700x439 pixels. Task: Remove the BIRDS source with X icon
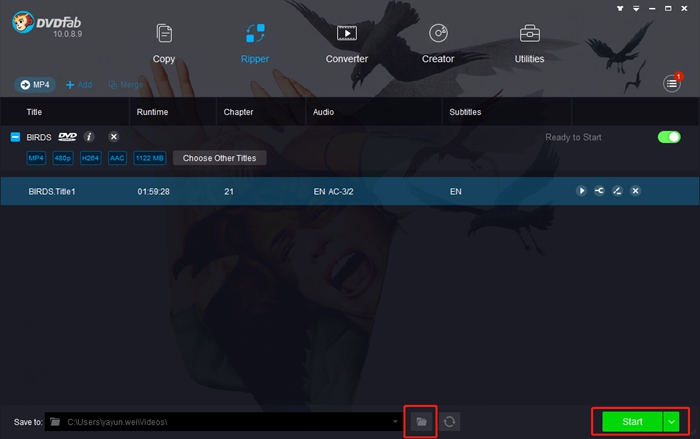[x=114, y=137]
